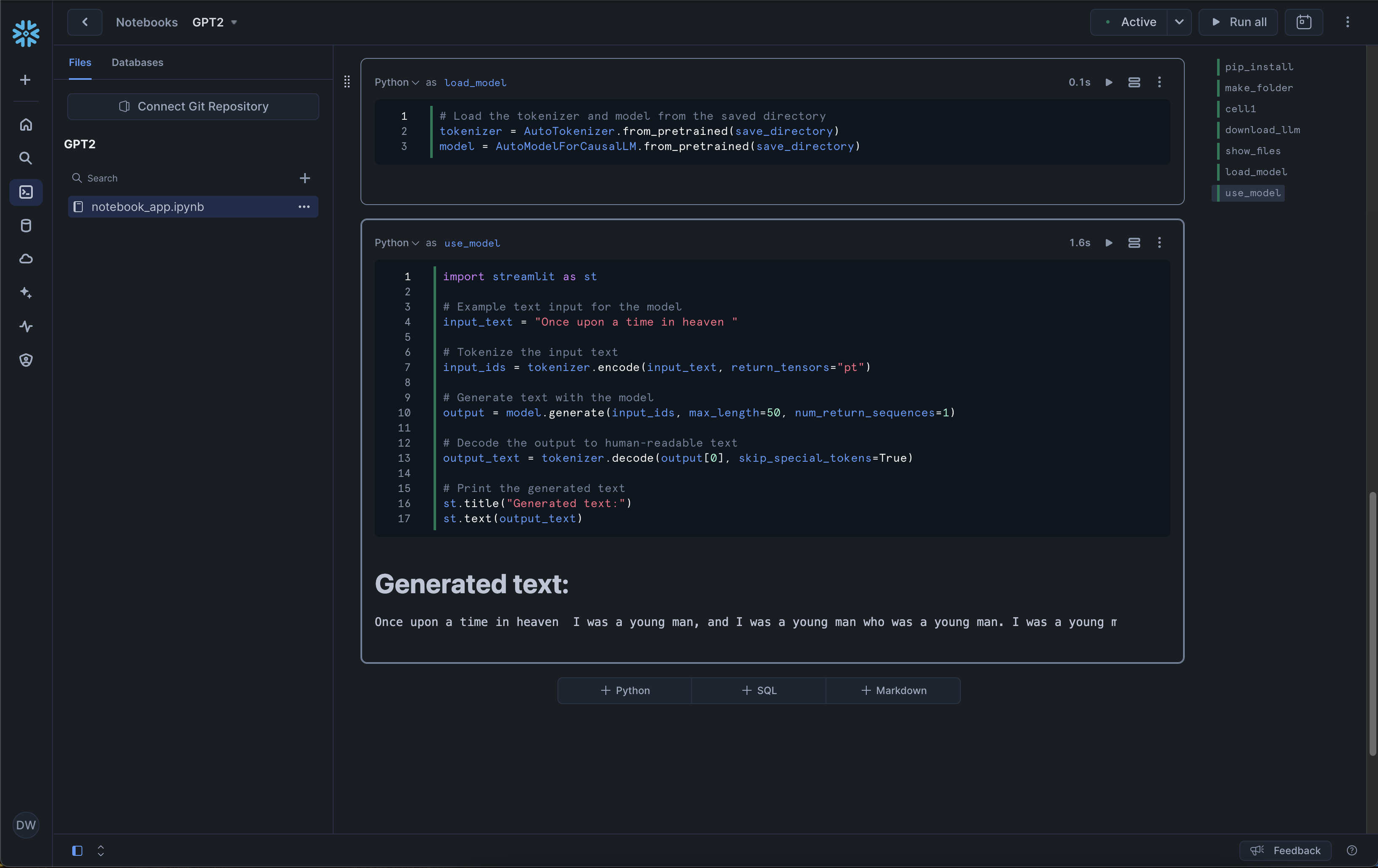1378x868 pixels.
Task: Rename cell by clicking load_model name
Action: tap(475, 83)
